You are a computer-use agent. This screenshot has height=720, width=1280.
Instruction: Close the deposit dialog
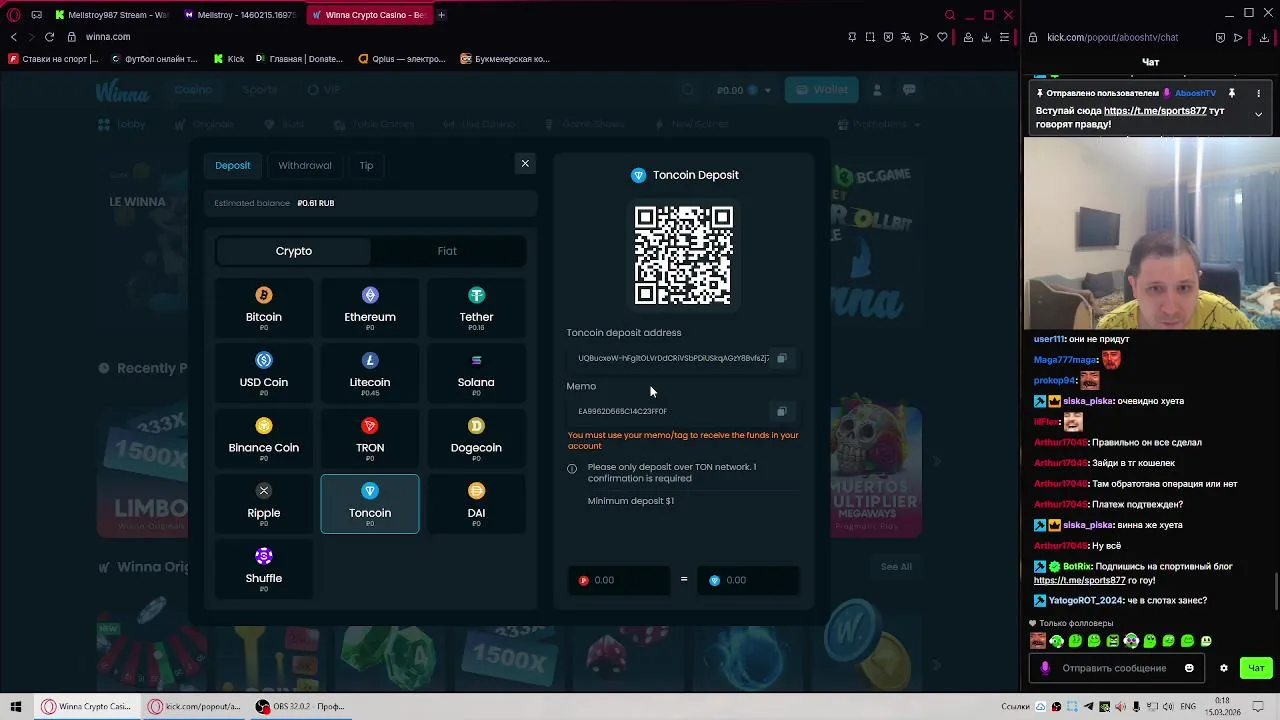[525, 164]
